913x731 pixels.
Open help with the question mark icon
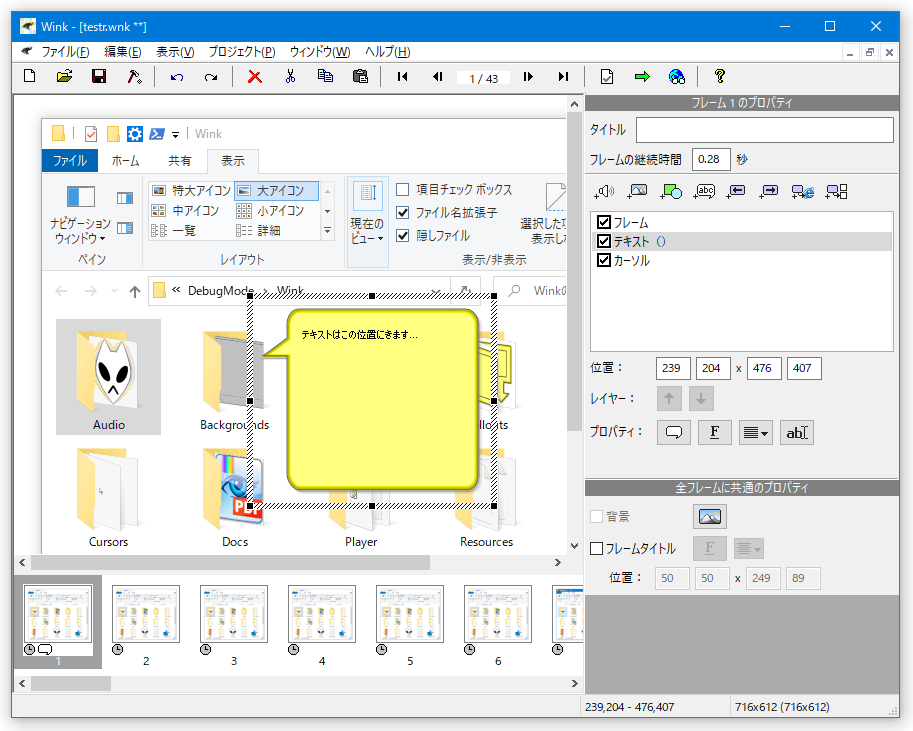(x=720, y=76)
